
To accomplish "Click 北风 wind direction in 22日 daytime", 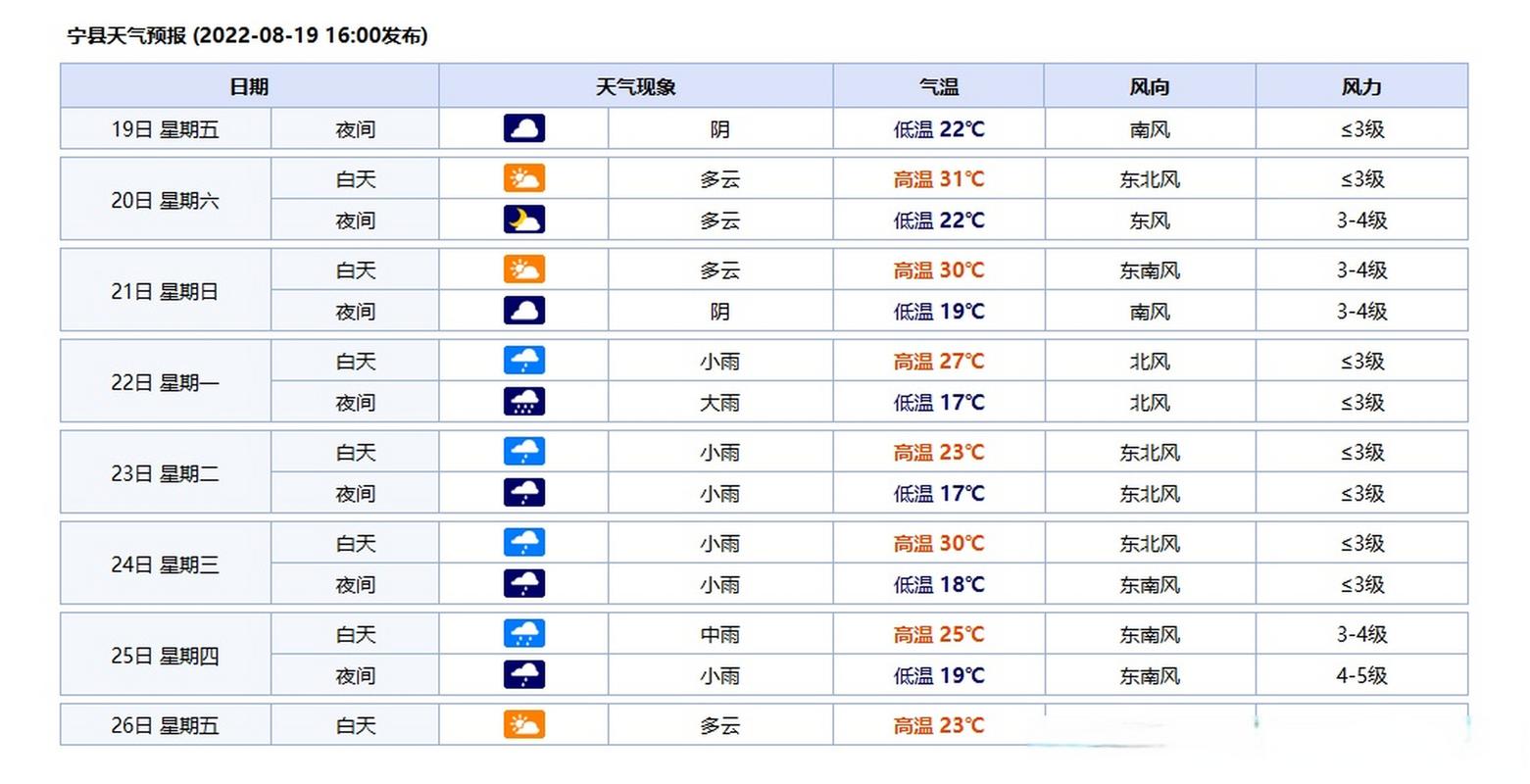I will [1150, 361].
